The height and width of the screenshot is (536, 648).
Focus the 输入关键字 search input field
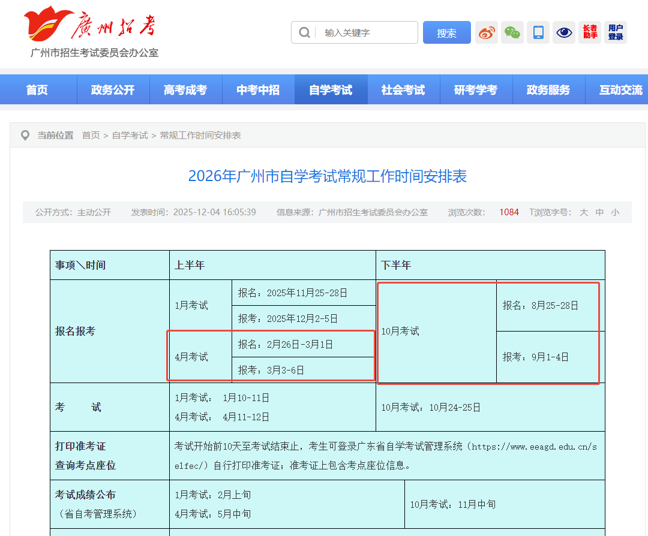pyautogui.click(x=365, y=33)
